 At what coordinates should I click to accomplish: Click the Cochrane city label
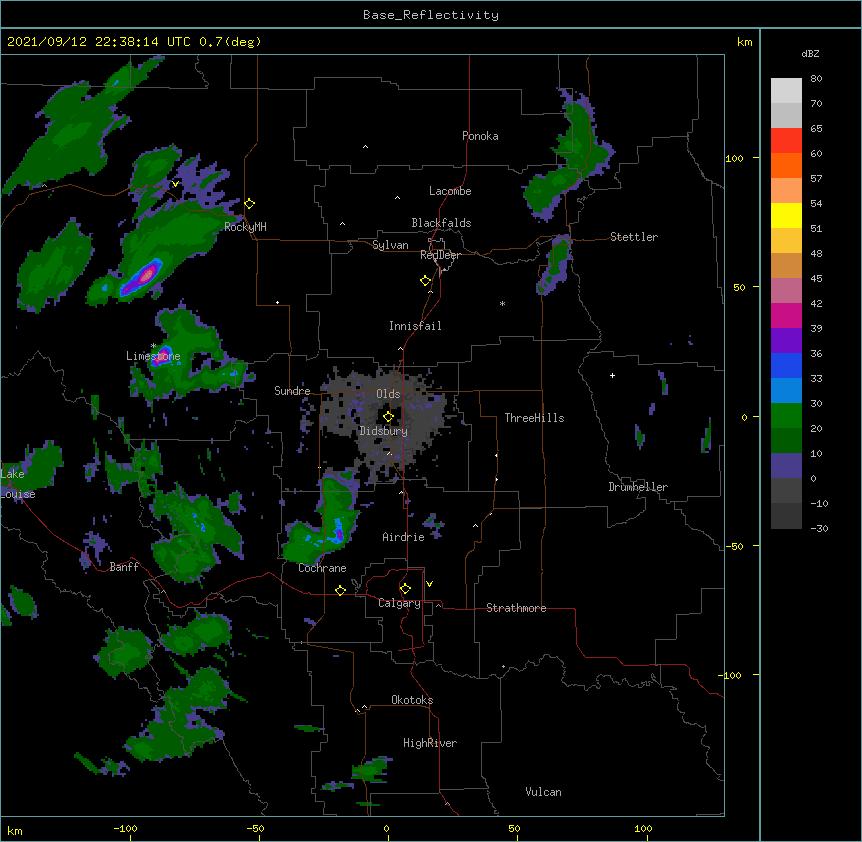pyautogui.click(x=322, y=568)
